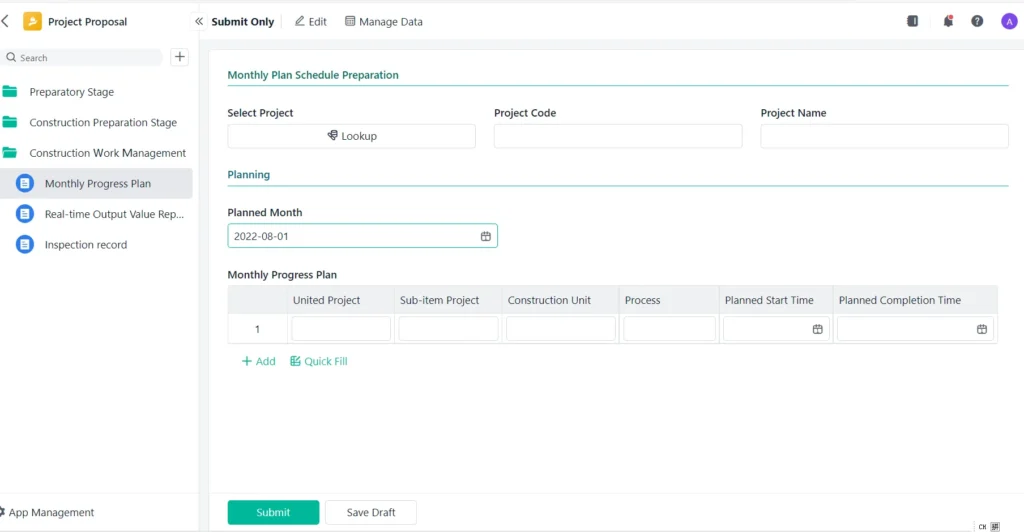This screenshot has height=532, width=1024.
Task: Open the user avatar in top bar
Action: pyautogui.click(x=1009, y=21)
